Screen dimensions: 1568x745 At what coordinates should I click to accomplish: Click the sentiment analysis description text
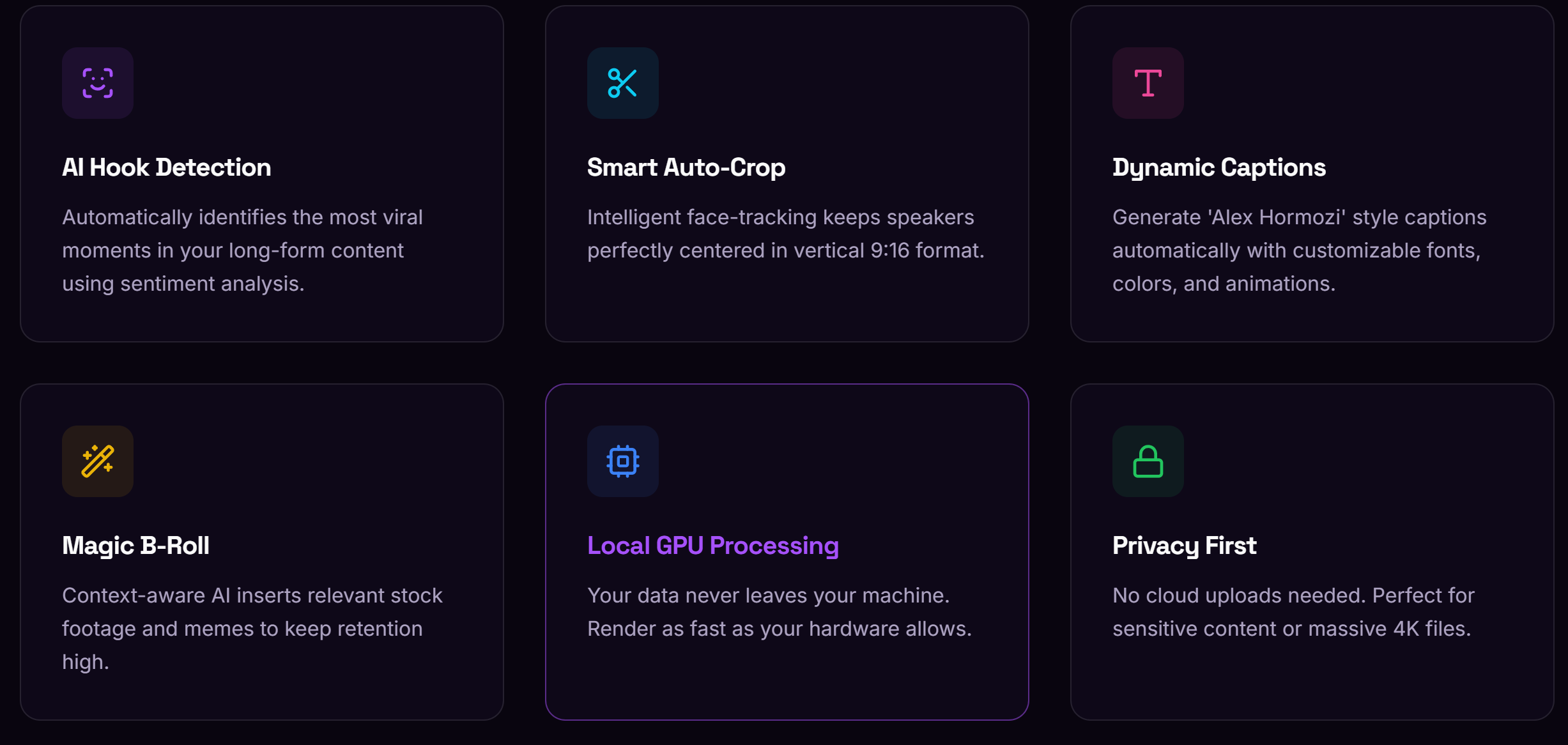pos(243,250)
